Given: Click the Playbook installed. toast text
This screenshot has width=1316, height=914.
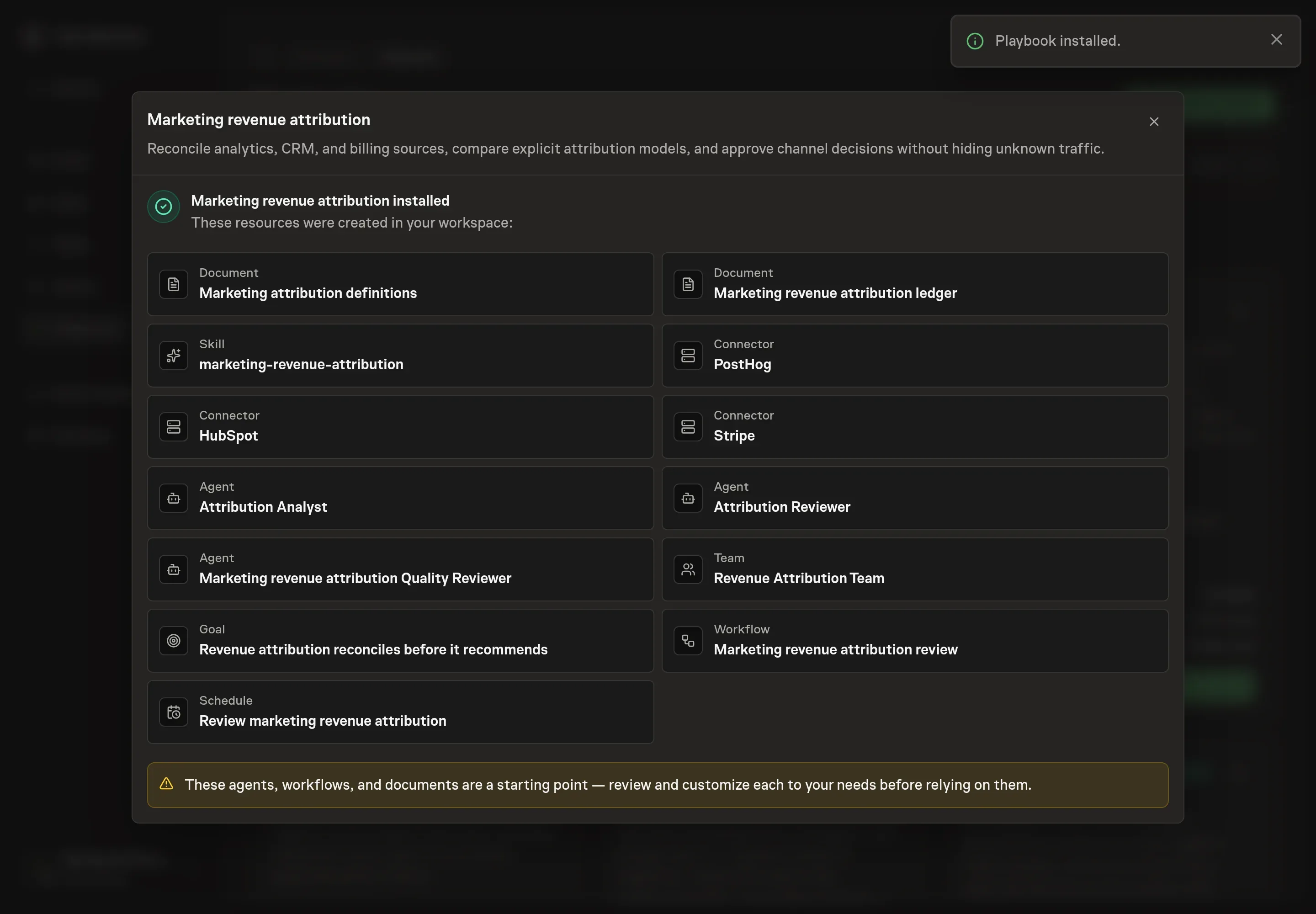Looking at the screenshot, I should coord(1058,41).
